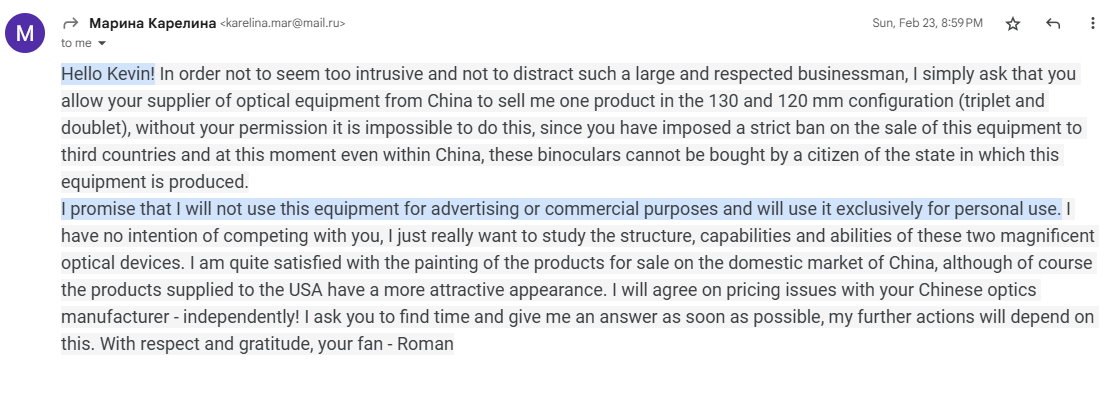Open the three-dot More options menu

click(1093, 23)
